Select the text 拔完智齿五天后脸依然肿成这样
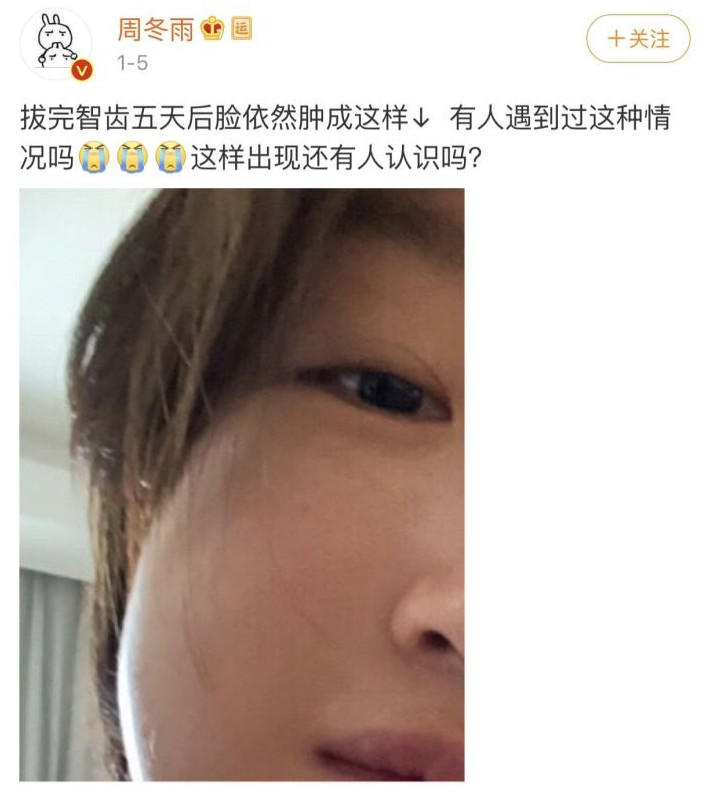 tap(214, 118)
